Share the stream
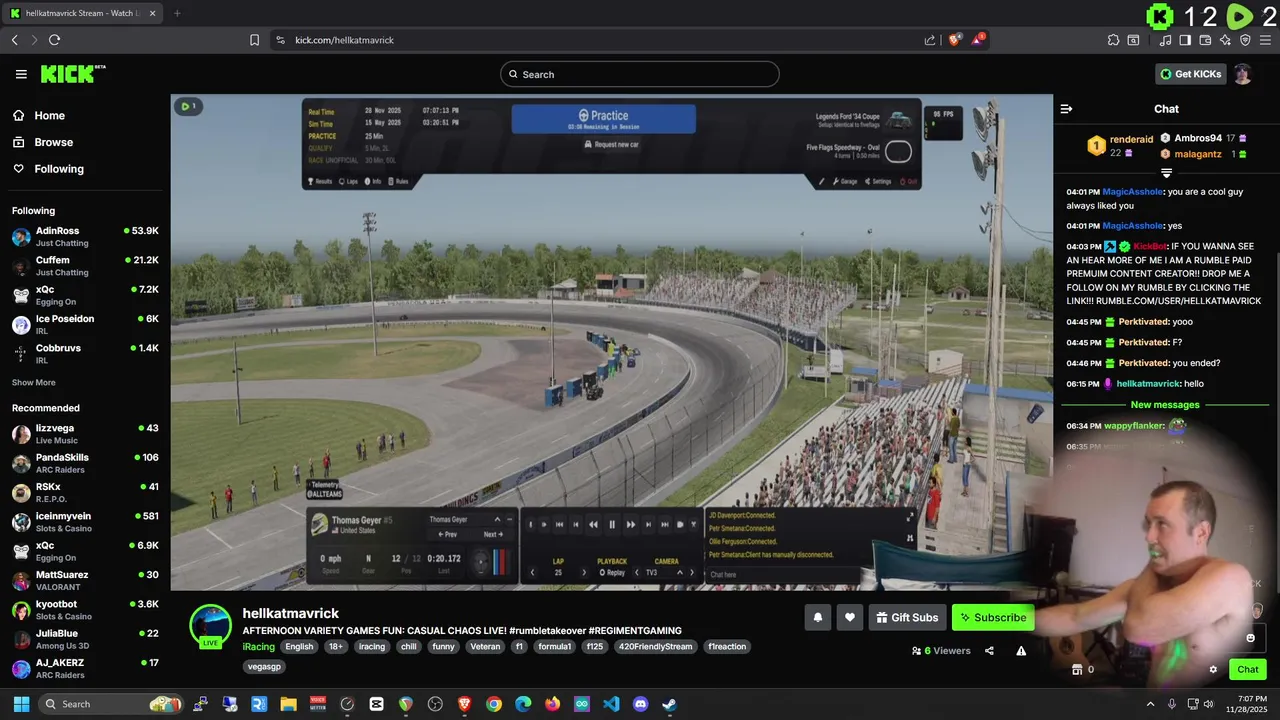 (x=989, y=651)
